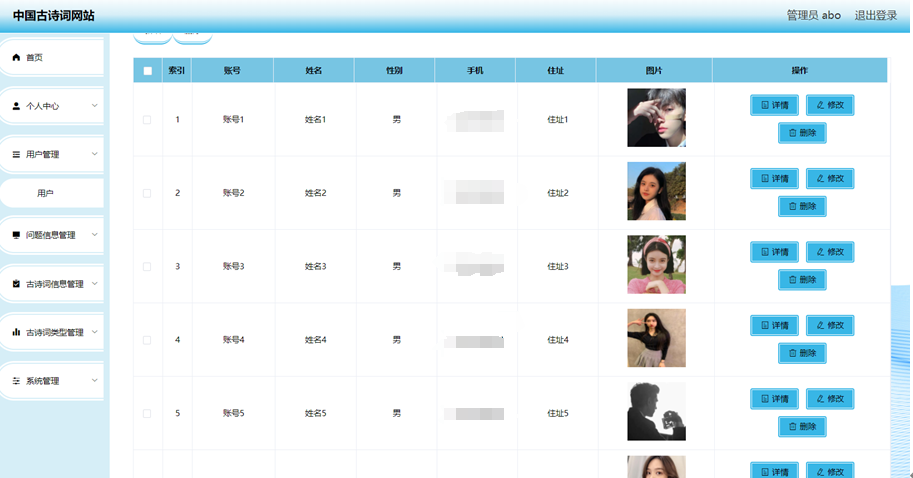The height and width of the screenshot is (478, 913).
Task: Expand the 古诗词类型管理 menu chevron
Action: coord(94,332)
